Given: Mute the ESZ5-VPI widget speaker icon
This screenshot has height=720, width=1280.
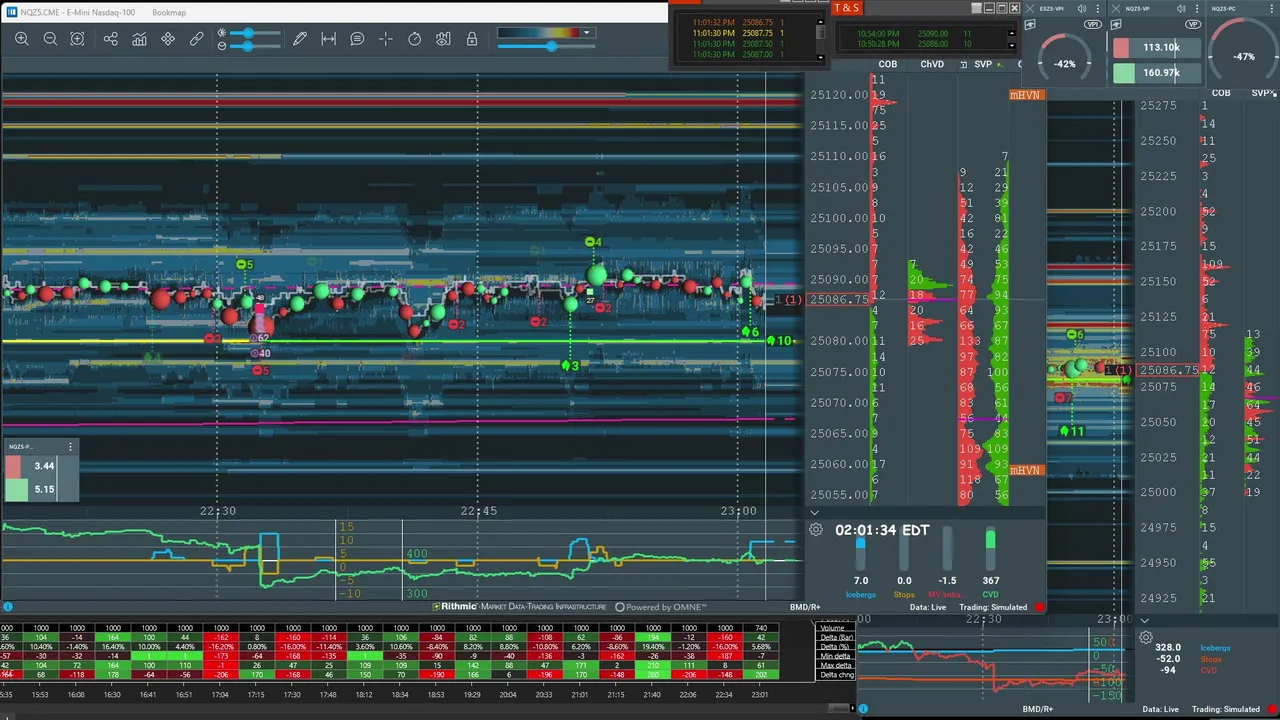Looking at the screenshot, I should coord(1081,8).
